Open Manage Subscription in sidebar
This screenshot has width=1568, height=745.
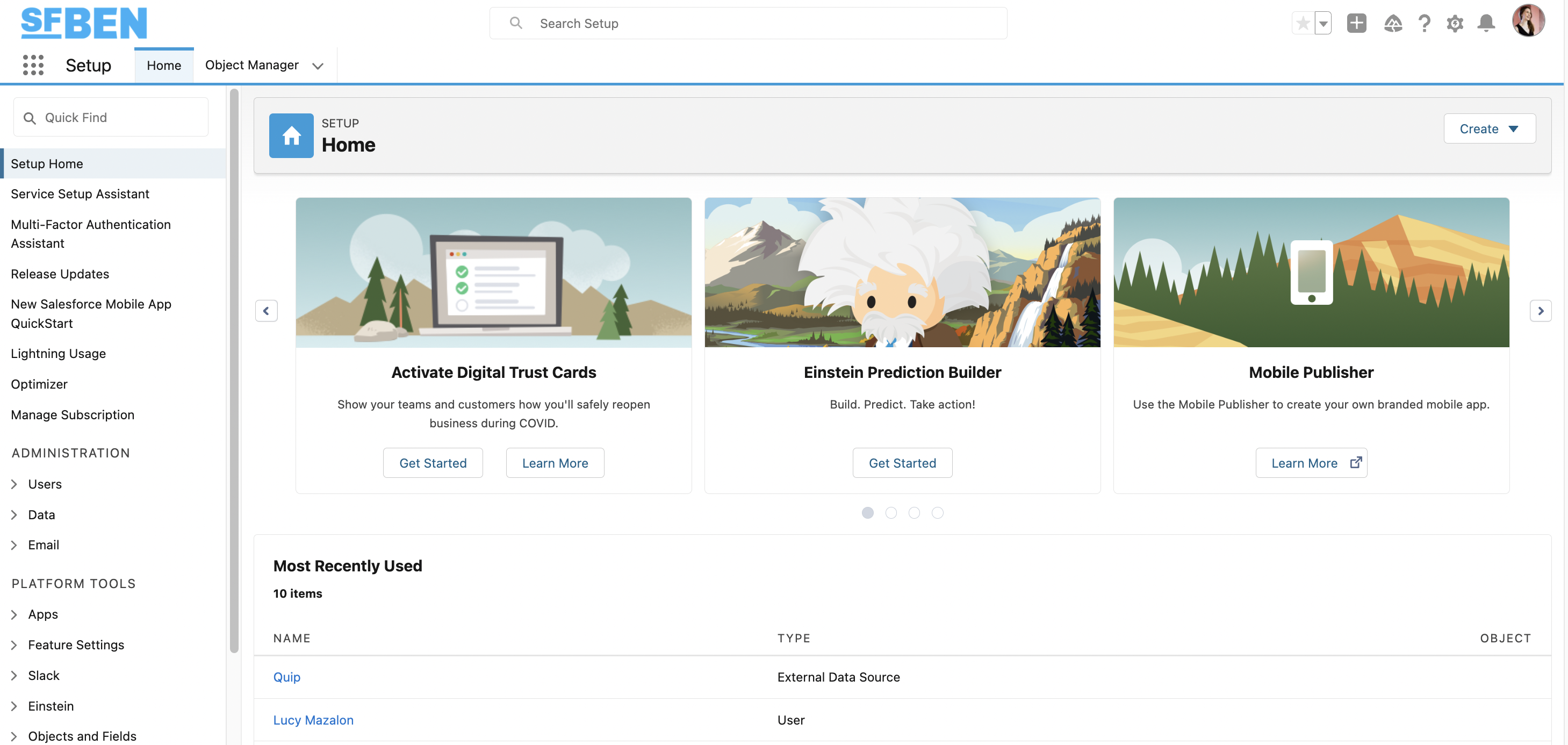pos(73,414)
